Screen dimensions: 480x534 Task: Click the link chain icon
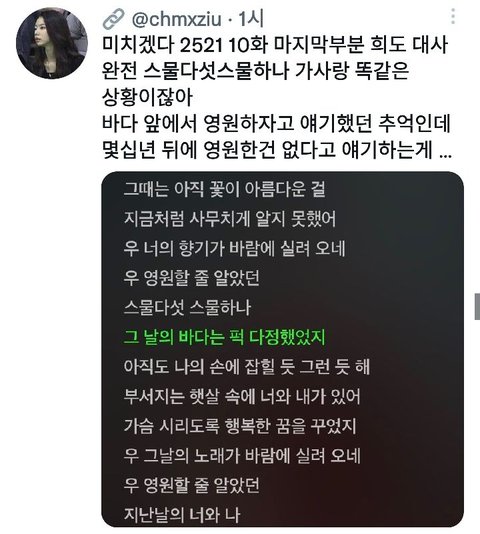114,19
